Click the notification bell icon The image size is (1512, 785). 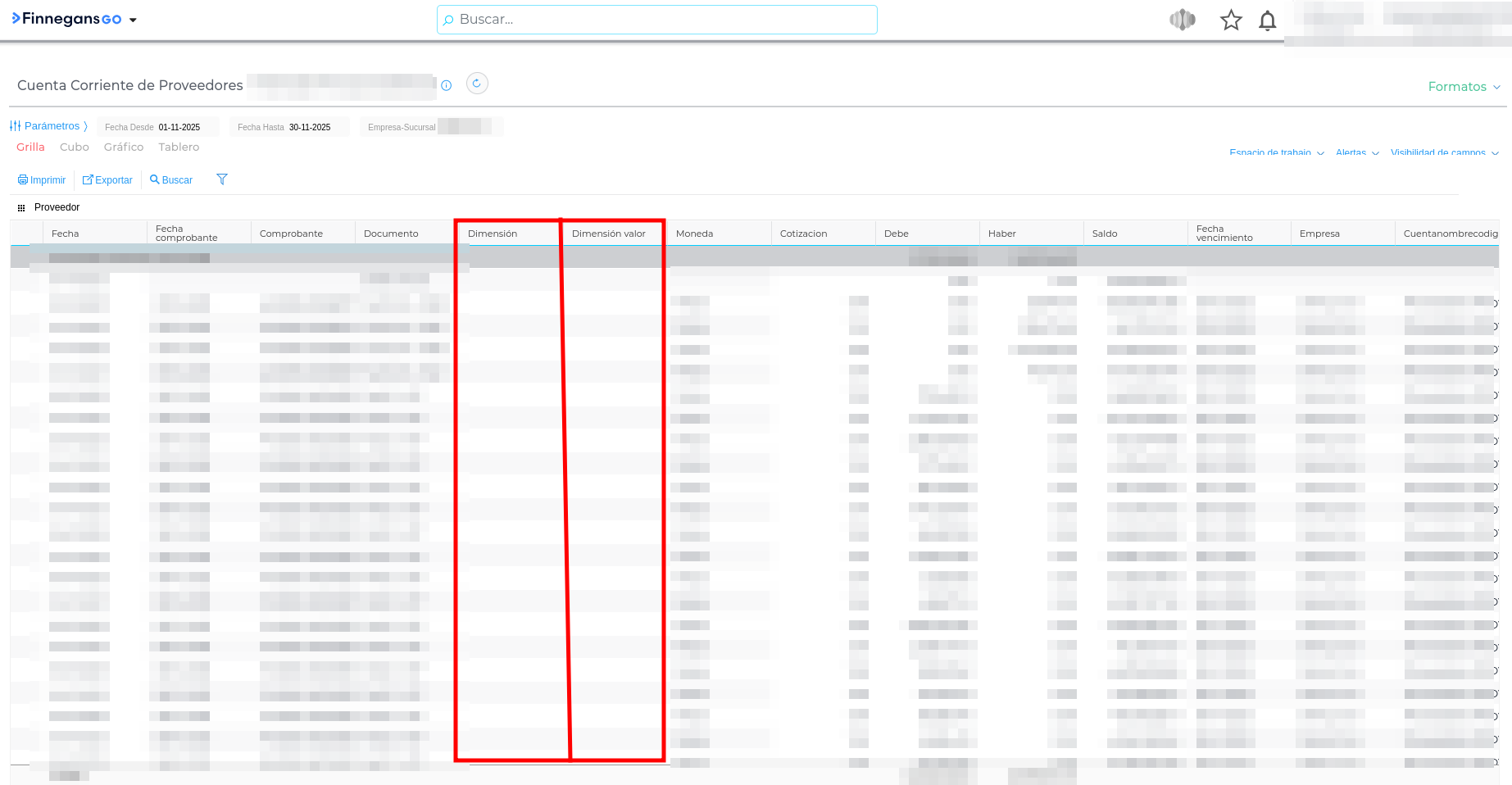1267,20
